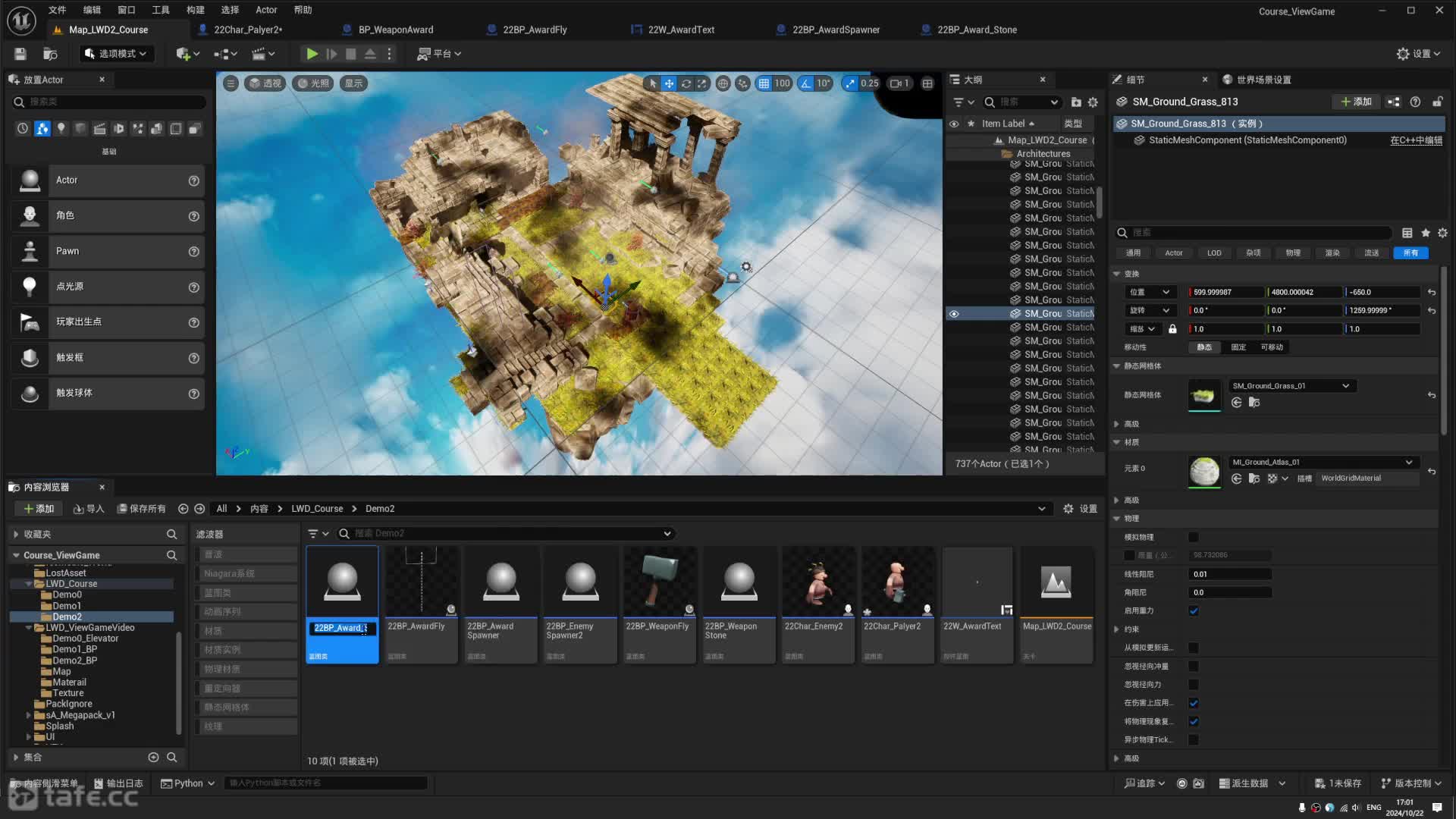This screenshot has height=819, width=1456.
Task: Toggle the 忽视径向冲量 checkbox
Action: coord(1194,667)
